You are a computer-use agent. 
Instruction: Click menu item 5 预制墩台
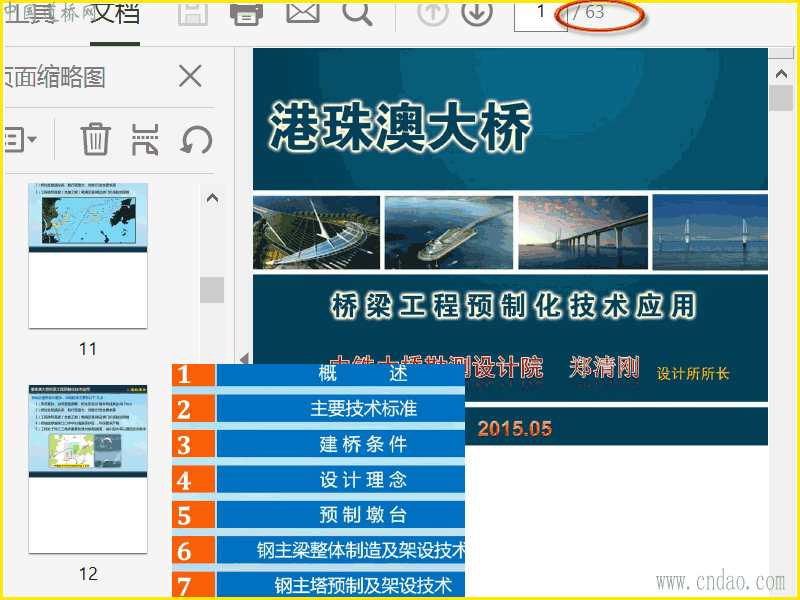(x=318, y=515)
